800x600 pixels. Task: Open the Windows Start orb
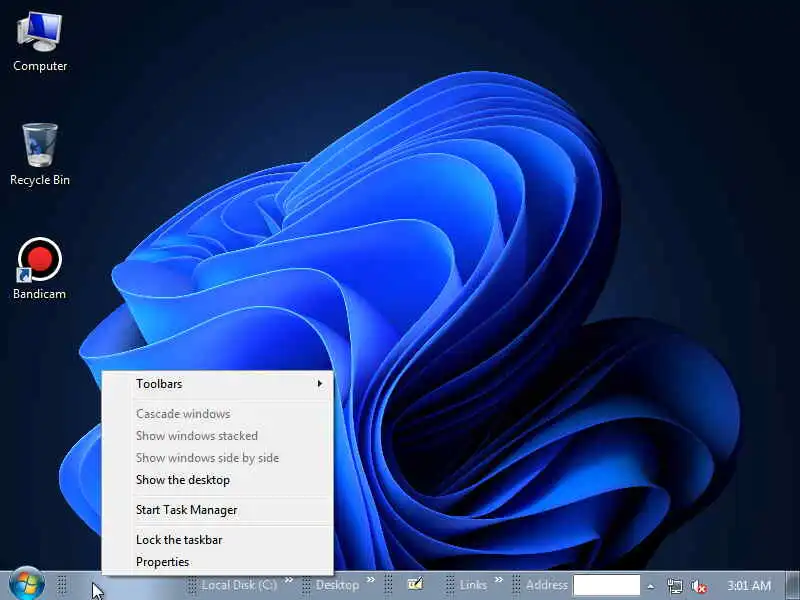pyautogui.click(x=27, y=585)
